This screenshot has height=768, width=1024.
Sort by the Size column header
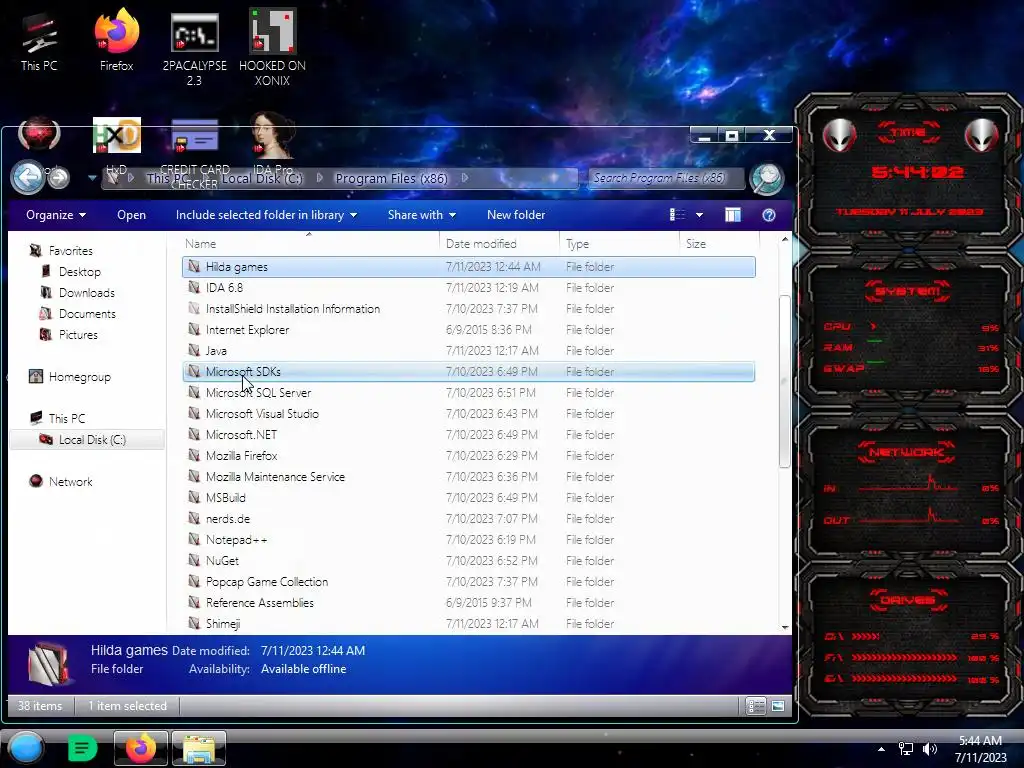(719, 244)
